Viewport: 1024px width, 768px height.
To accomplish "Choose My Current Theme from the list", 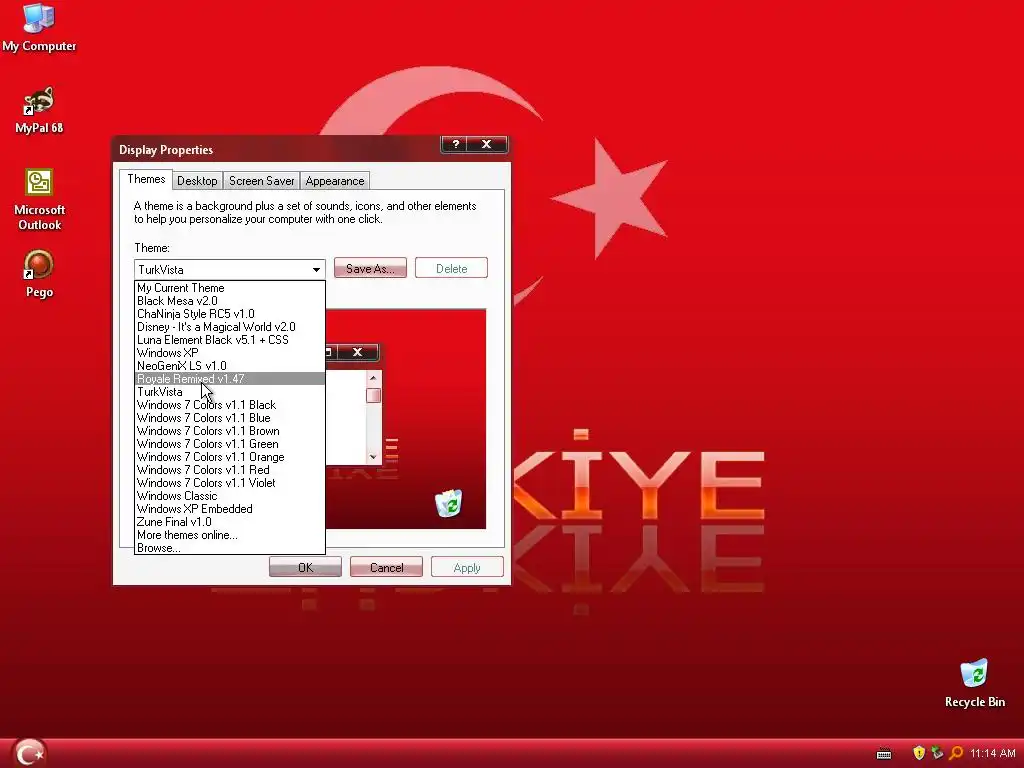I will 230,288.
